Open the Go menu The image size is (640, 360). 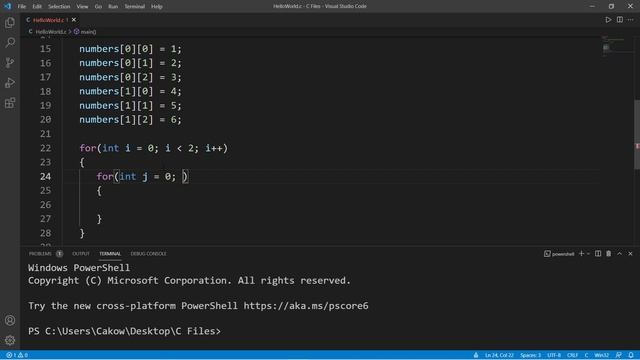coord(98,6)
